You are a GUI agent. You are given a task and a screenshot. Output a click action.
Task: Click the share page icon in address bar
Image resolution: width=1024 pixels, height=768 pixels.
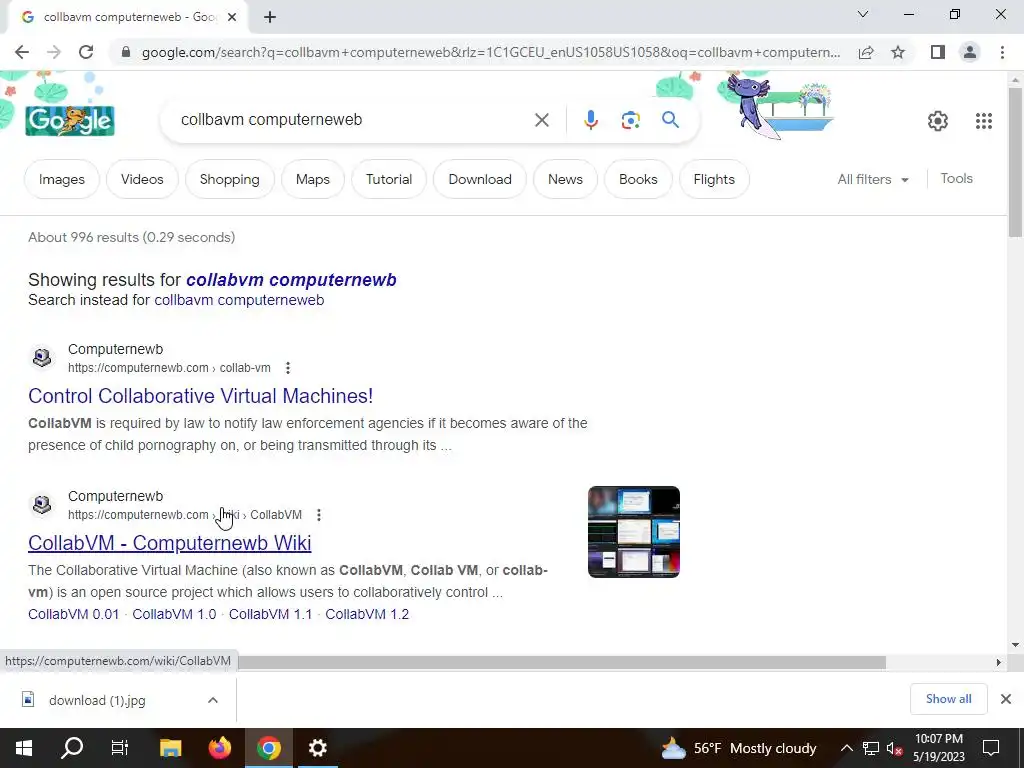tap(866, 52)
